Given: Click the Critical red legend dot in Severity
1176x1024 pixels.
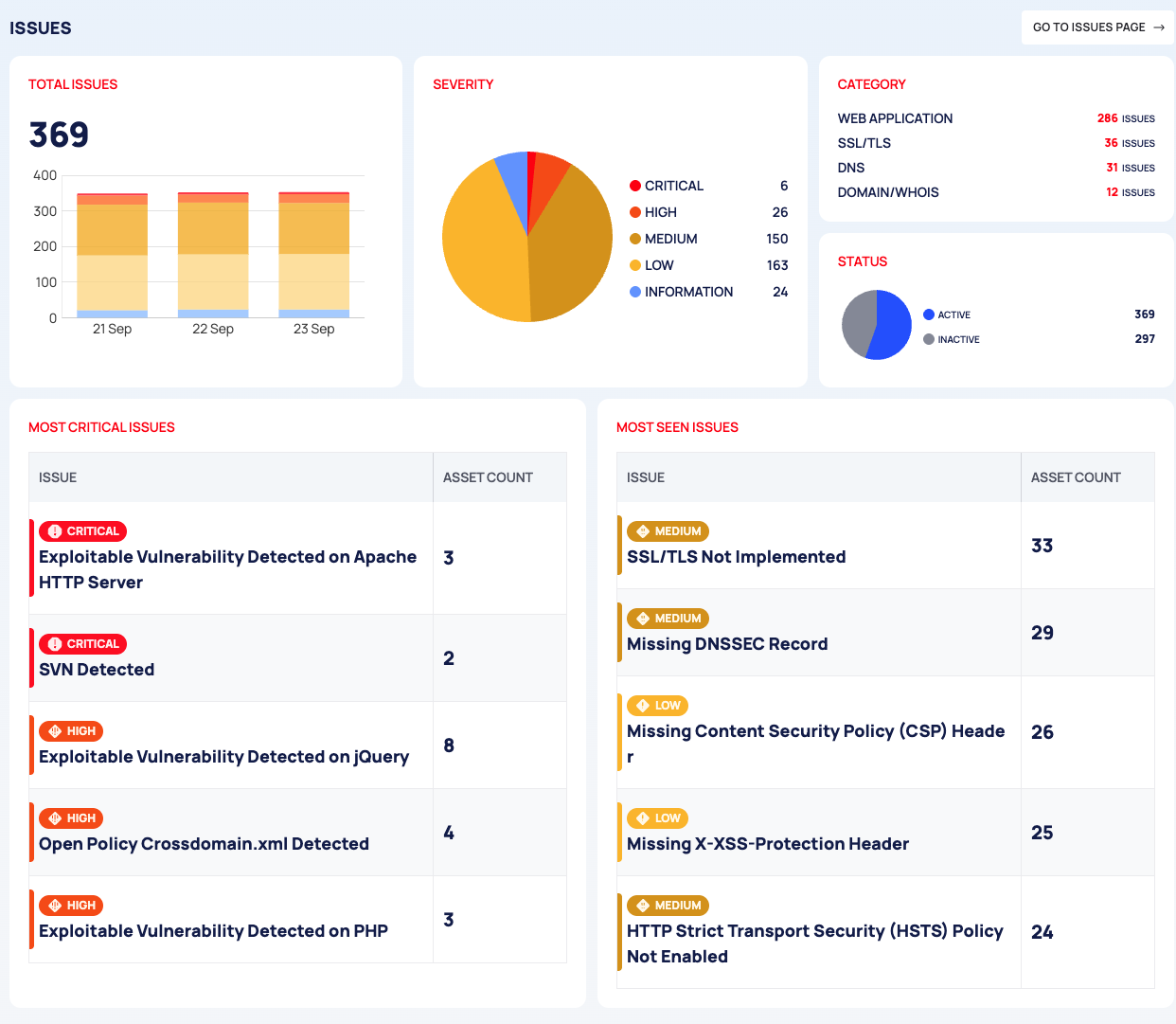Looking at the screenshot, I should [635, 186].
